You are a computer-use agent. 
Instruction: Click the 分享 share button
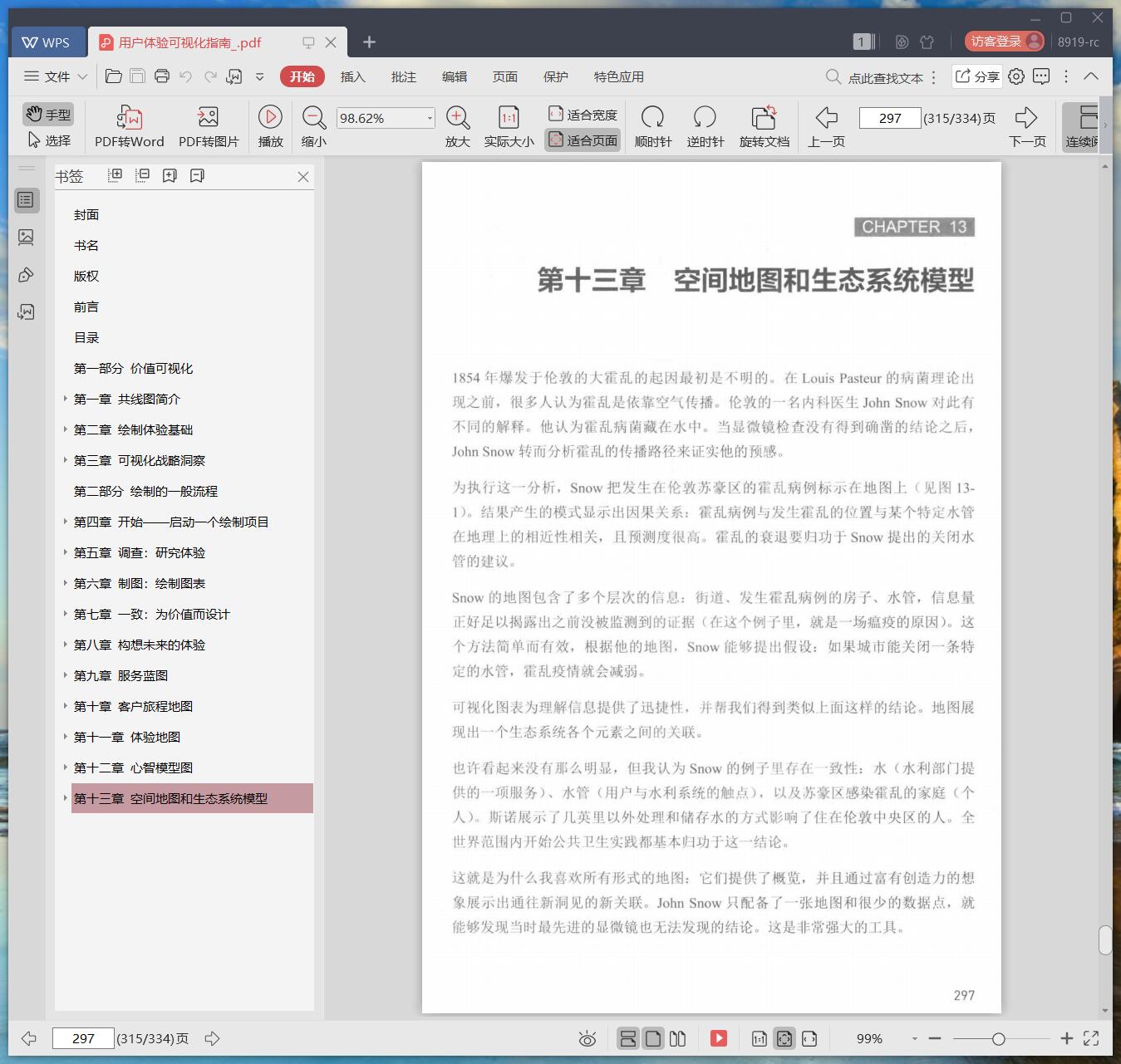pyautogui.click(x=976, y=76)
